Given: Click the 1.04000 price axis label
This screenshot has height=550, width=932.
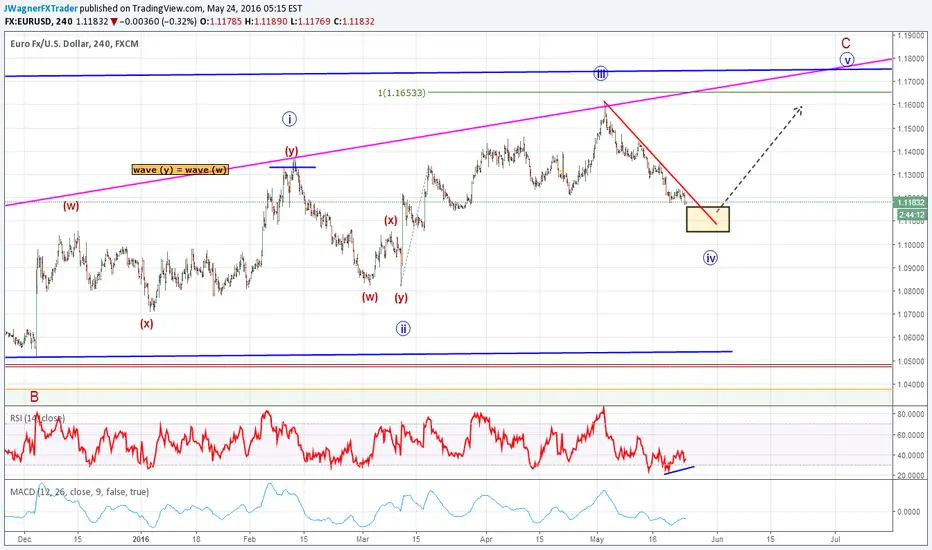Looking at the screenshot, I should tap(911, 384).
